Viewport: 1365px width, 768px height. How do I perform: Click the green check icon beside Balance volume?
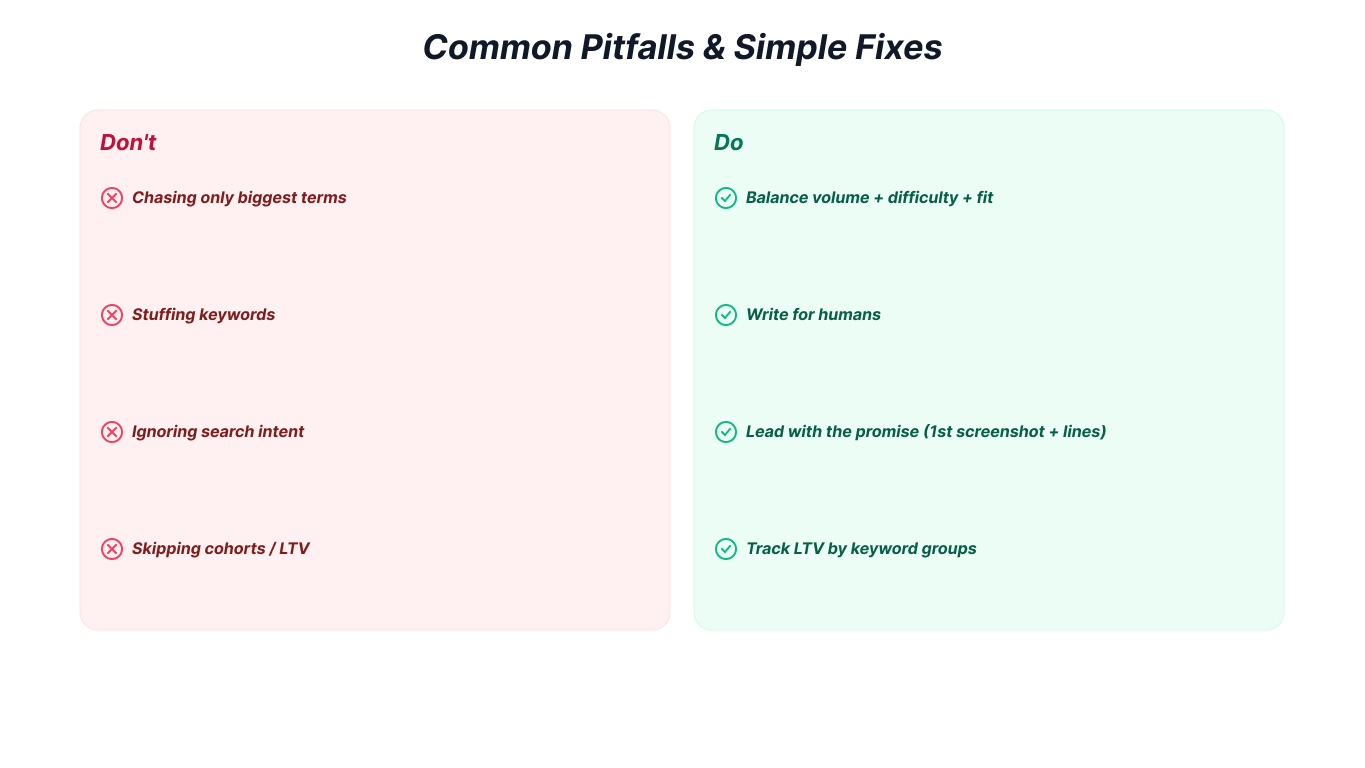coord(726,198)
